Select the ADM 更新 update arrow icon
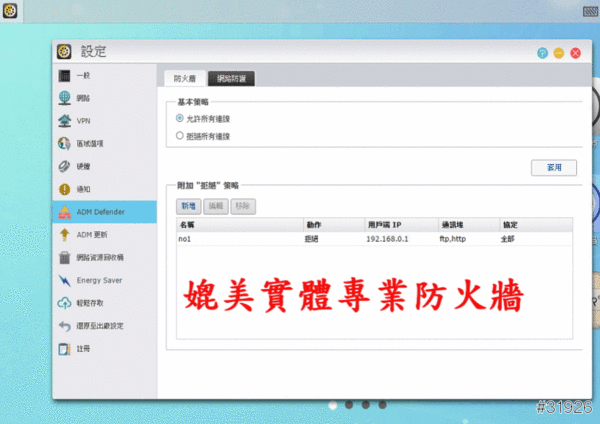Viewport: 600px width, 424px height. pyautogui.click(x=64, y=234)
